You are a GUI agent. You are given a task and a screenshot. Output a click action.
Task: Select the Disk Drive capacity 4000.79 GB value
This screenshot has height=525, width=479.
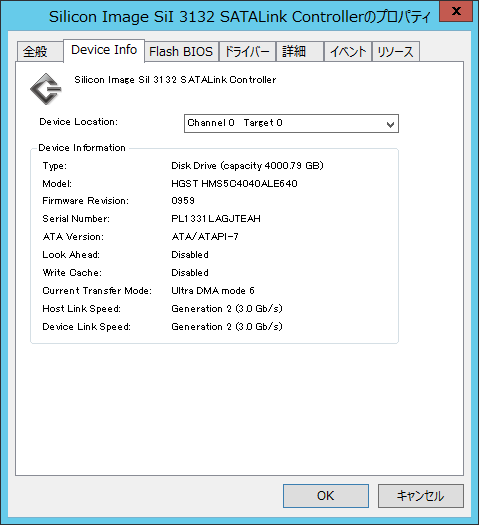[247, 166]
